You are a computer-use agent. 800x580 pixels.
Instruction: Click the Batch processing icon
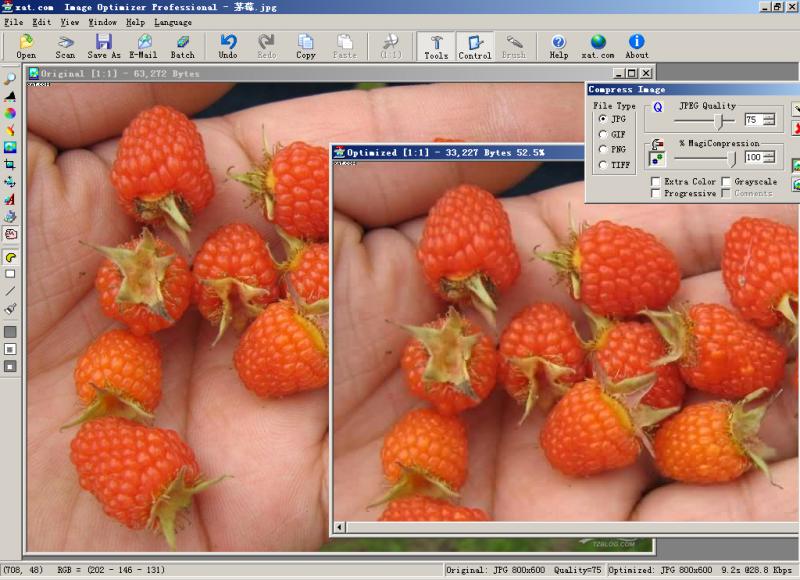click(182, 45)
